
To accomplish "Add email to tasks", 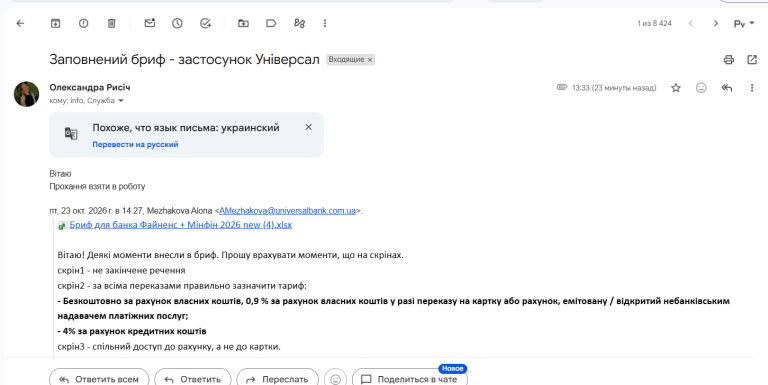I will [206, 23].
